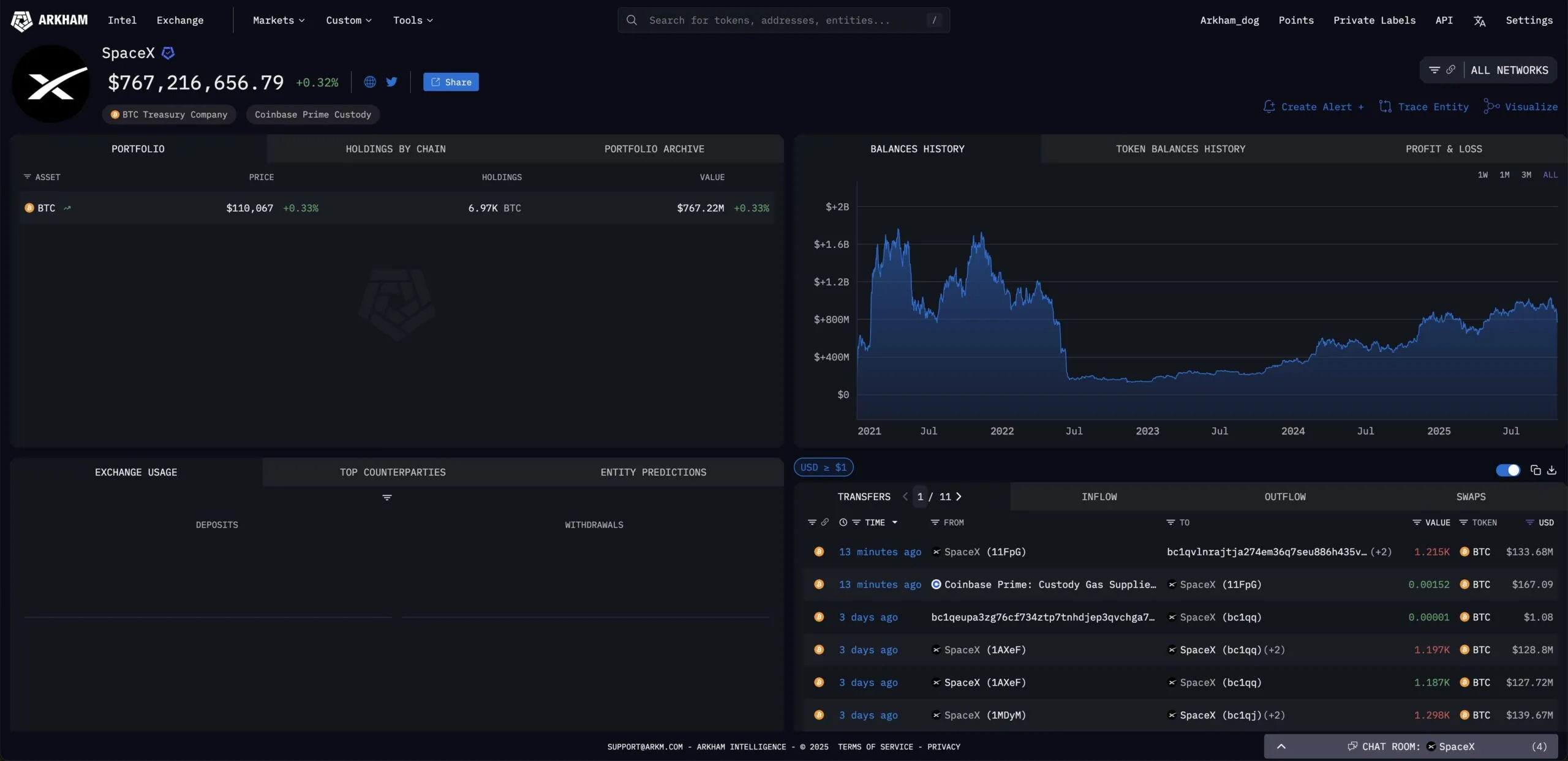Click the exchange usage filter icon
This screenshot has width=1568, height=761.
pos(387,498)
